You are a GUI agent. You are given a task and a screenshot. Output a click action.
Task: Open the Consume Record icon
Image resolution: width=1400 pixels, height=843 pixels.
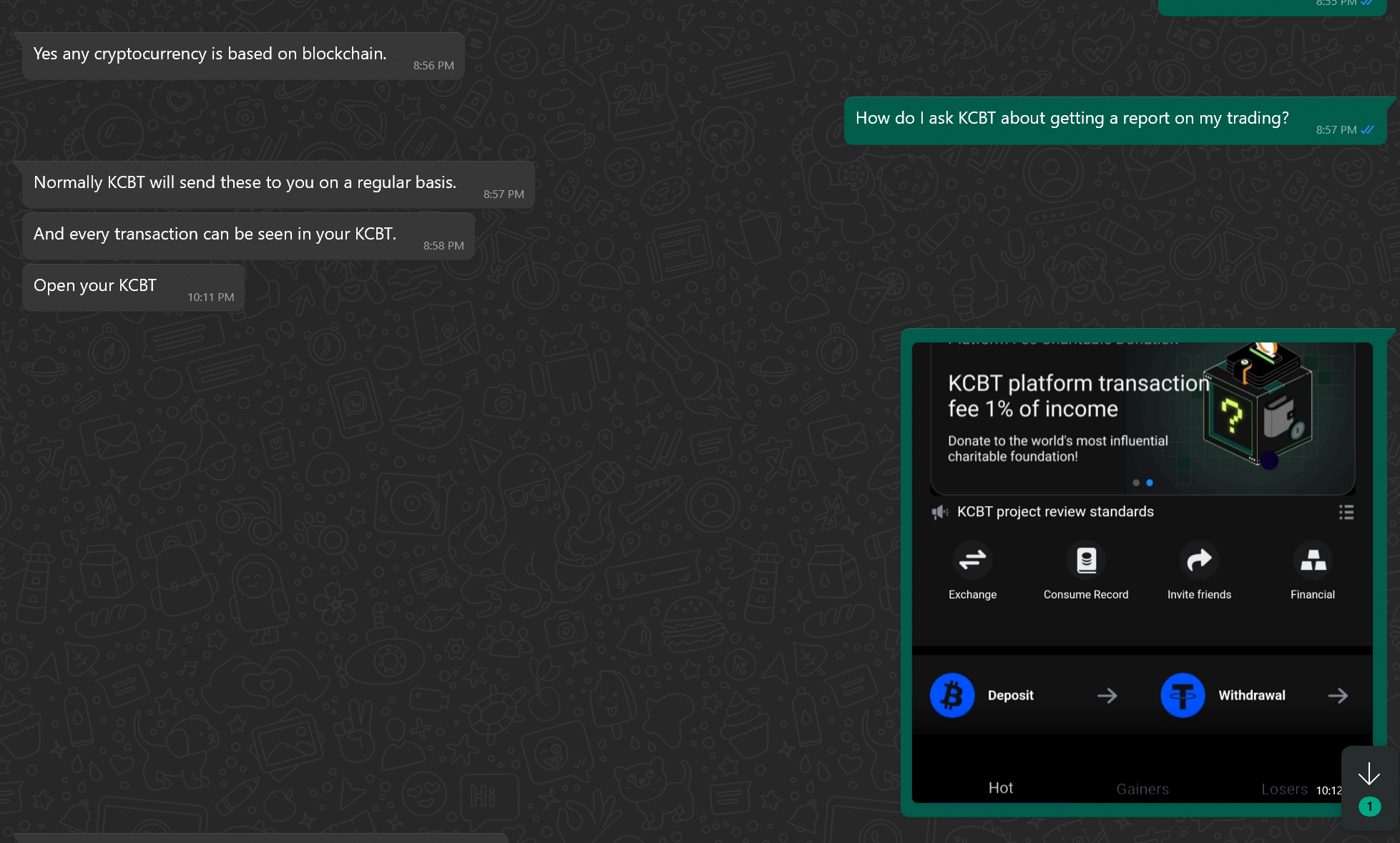pyautogui.click(x=1086, y=560)
